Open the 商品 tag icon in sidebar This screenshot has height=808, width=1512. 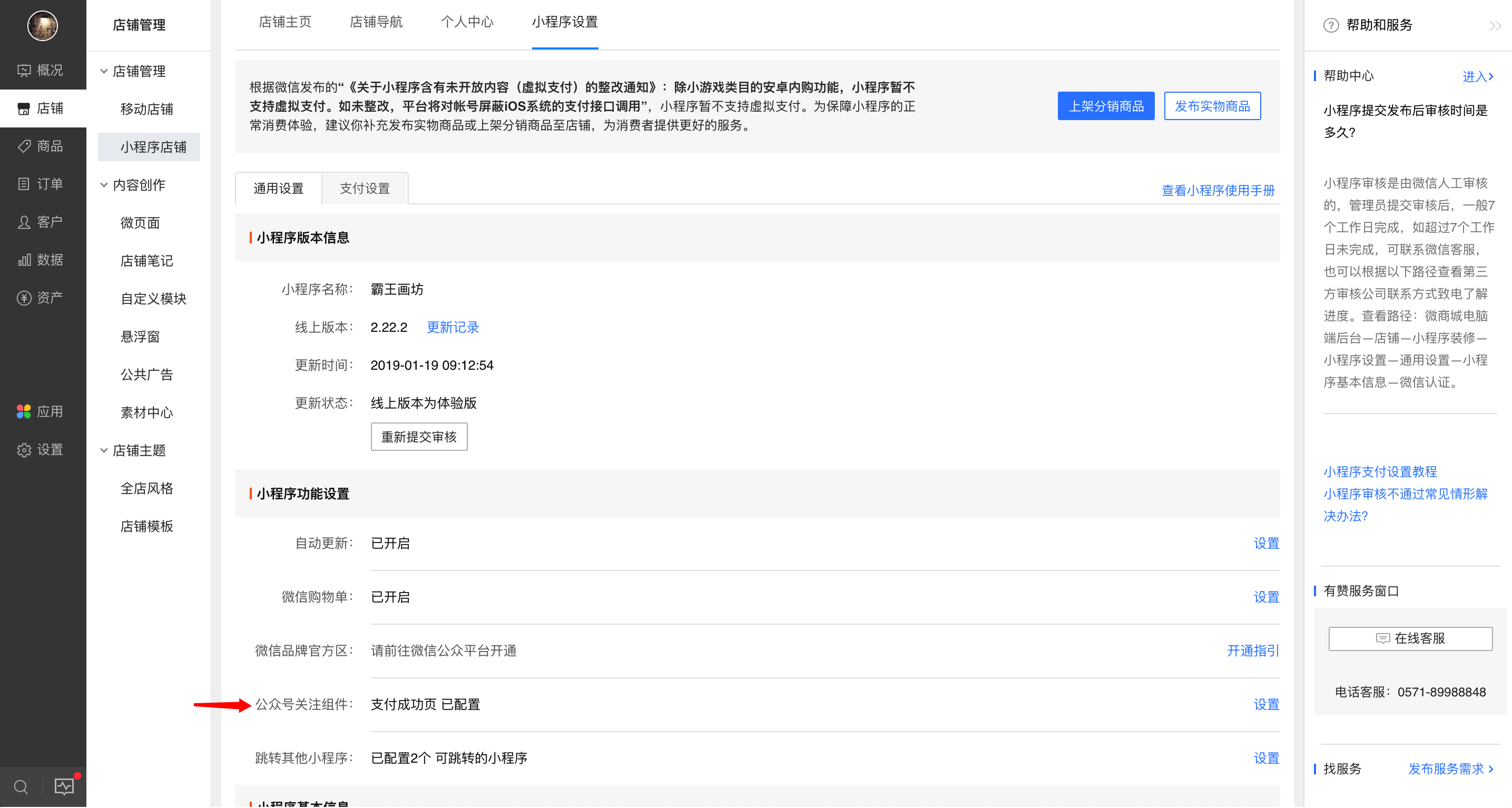[x=24, y=146]
